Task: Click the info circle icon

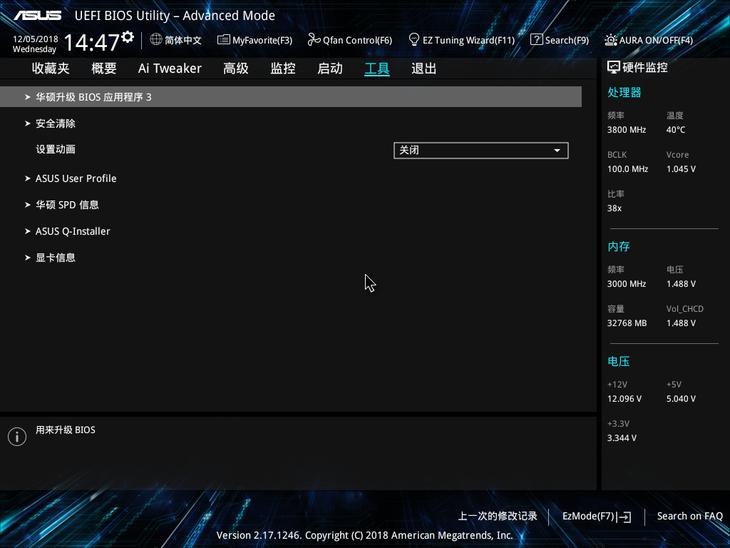Action: click(17, 437)
